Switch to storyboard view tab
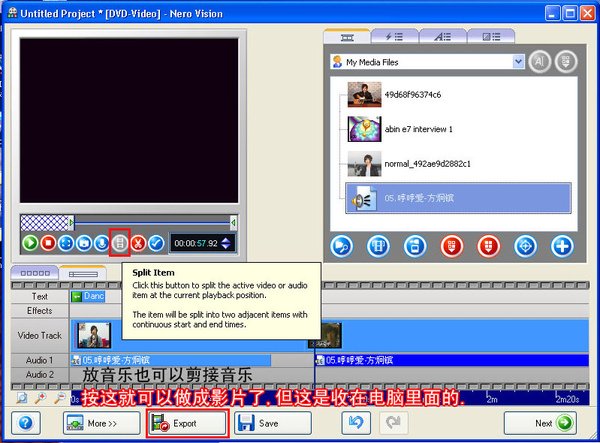The height and width of the screenshot is (443, 600). point(35,273)
